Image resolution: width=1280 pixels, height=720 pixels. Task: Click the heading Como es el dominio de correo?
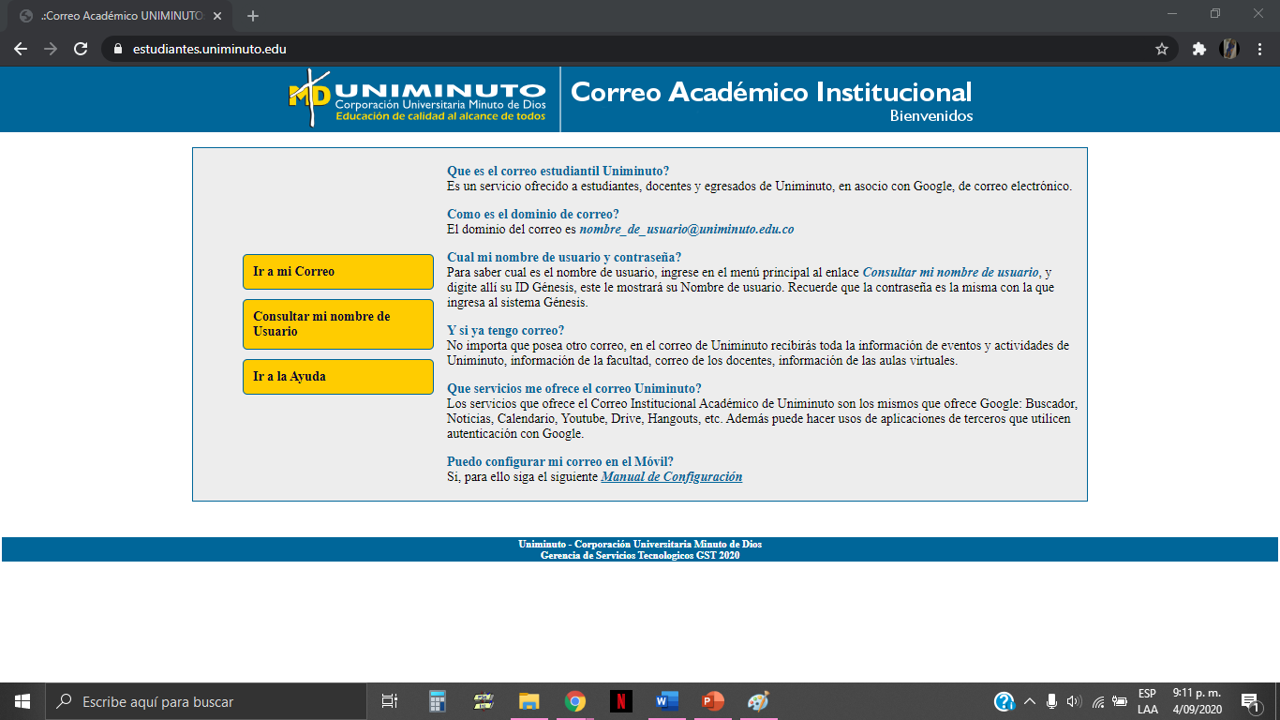tap(533, 214)
